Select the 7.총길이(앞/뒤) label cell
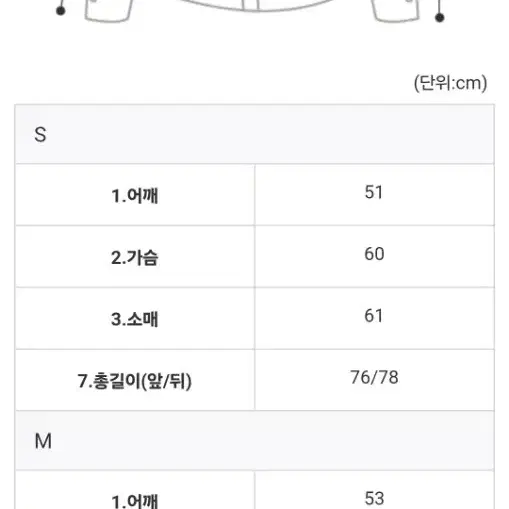The image size is (509, 509). 135,380
